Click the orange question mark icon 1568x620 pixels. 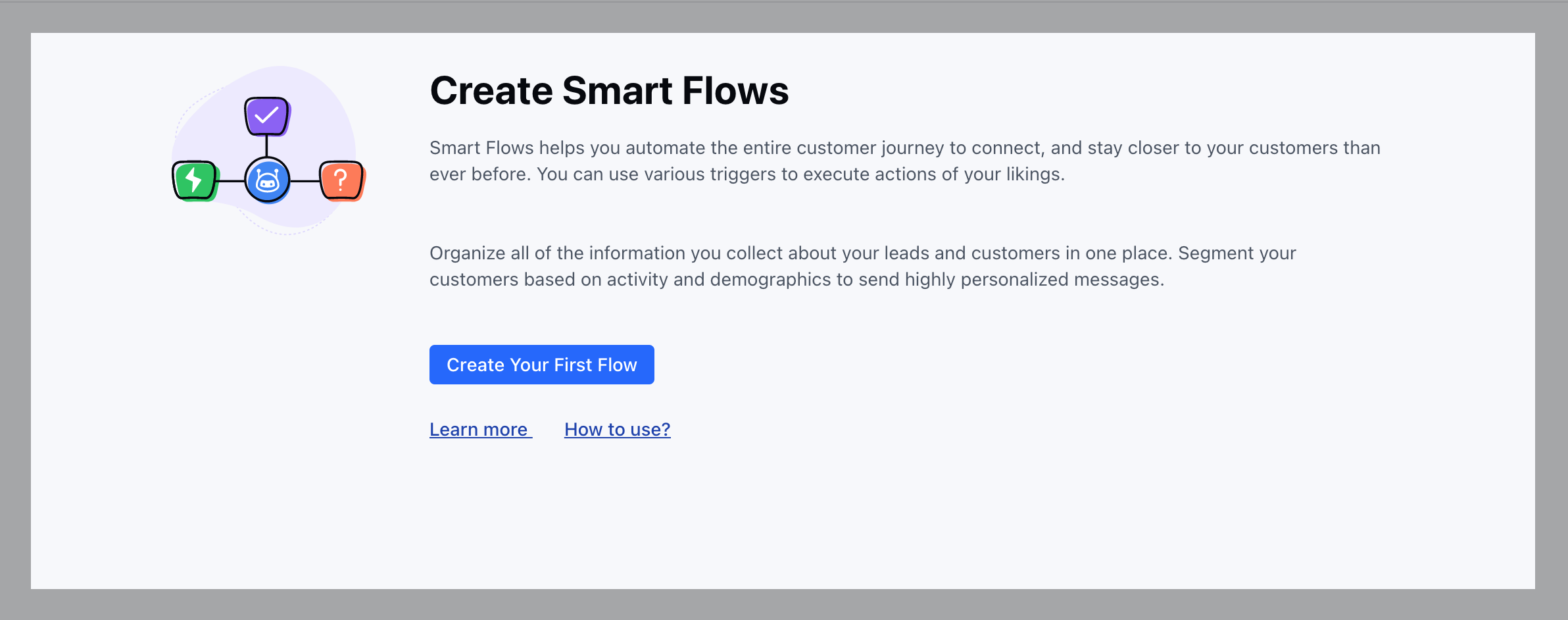(342, 180)
